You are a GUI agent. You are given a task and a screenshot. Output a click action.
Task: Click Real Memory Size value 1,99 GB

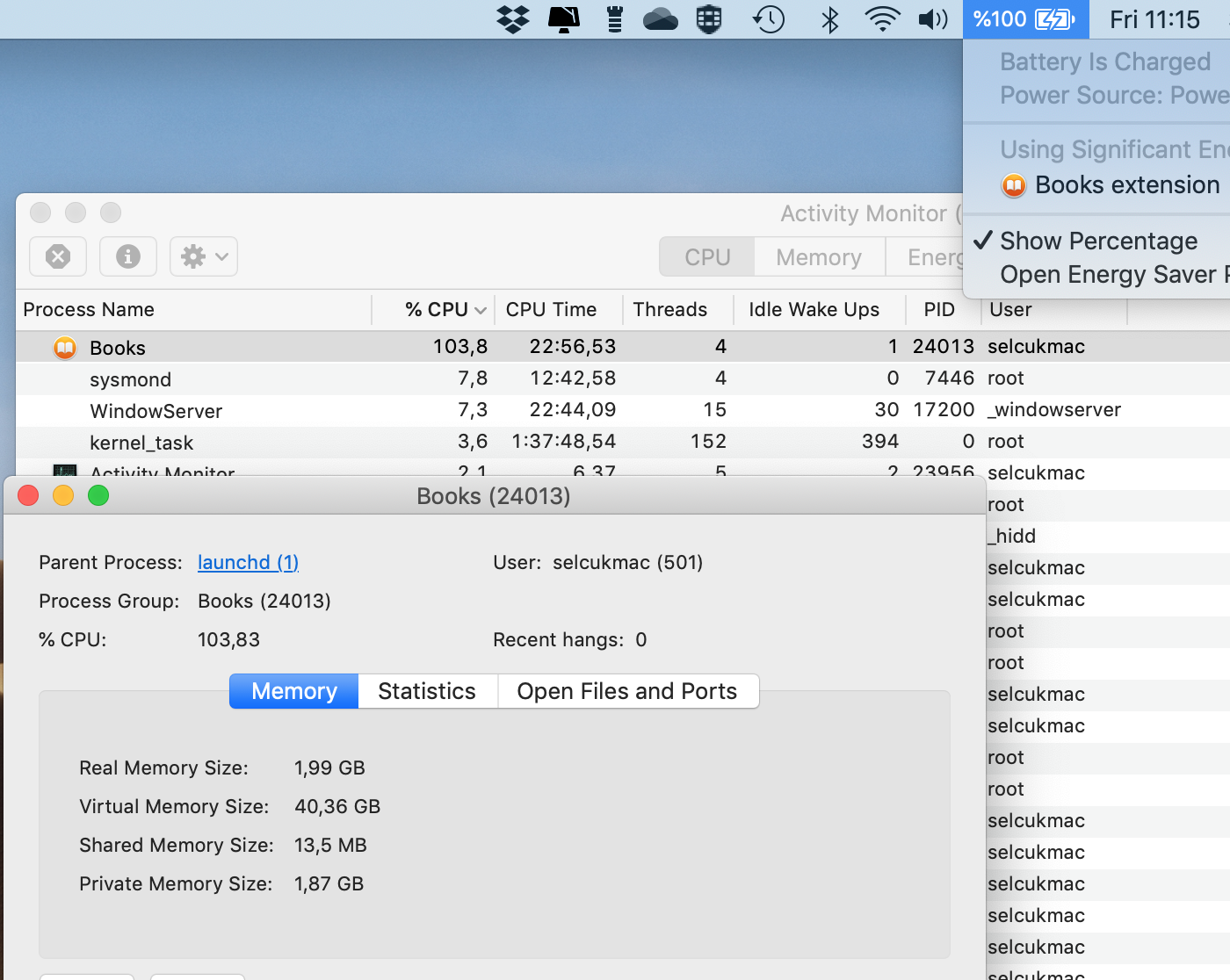tap(329, 767)
